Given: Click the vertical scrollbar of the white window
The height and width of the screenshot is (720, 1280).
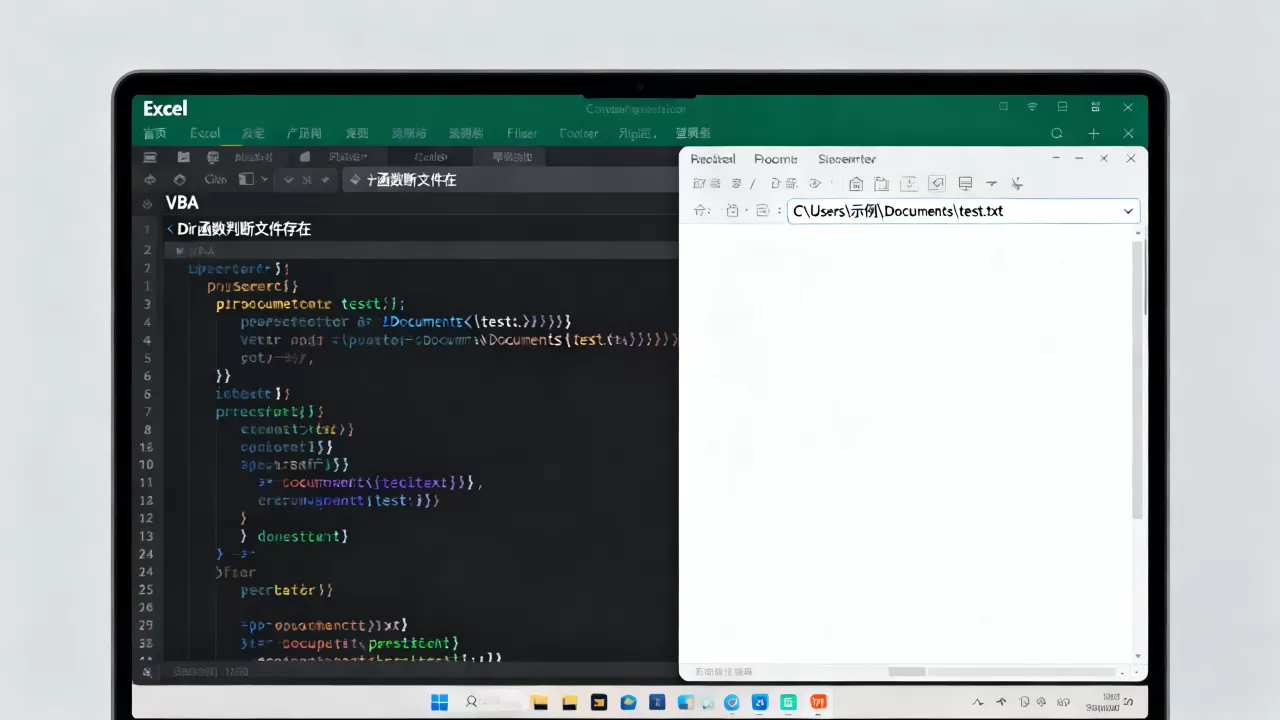Looking at the screenshot, I should tap(1137, 380).
